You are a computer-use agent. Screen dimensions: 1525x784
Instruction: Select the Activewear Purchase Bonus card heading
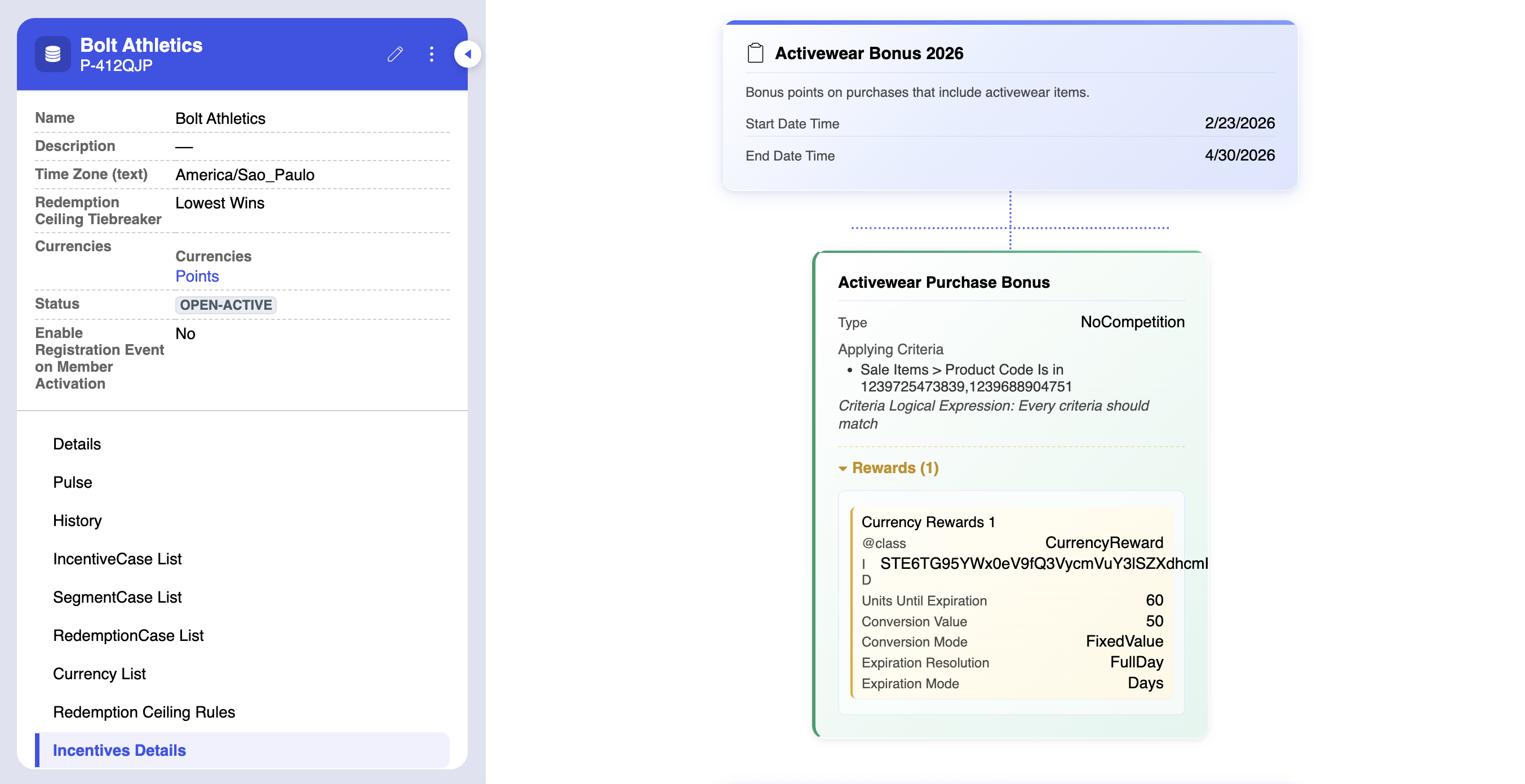(x=943, y=282)
